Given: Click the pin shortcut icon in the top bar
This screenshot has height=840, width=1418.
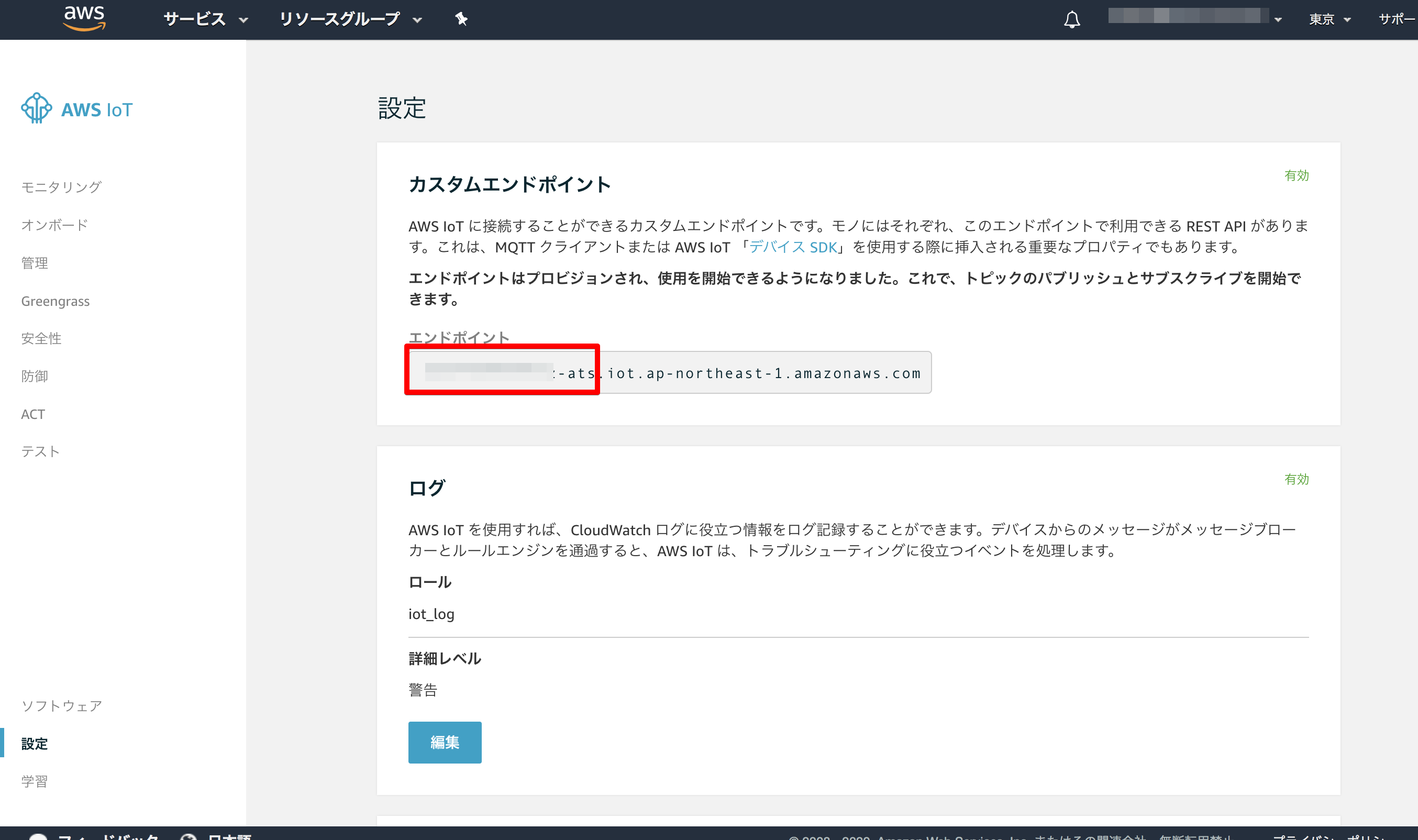Looking at the screenshot, I should (461, 19).
